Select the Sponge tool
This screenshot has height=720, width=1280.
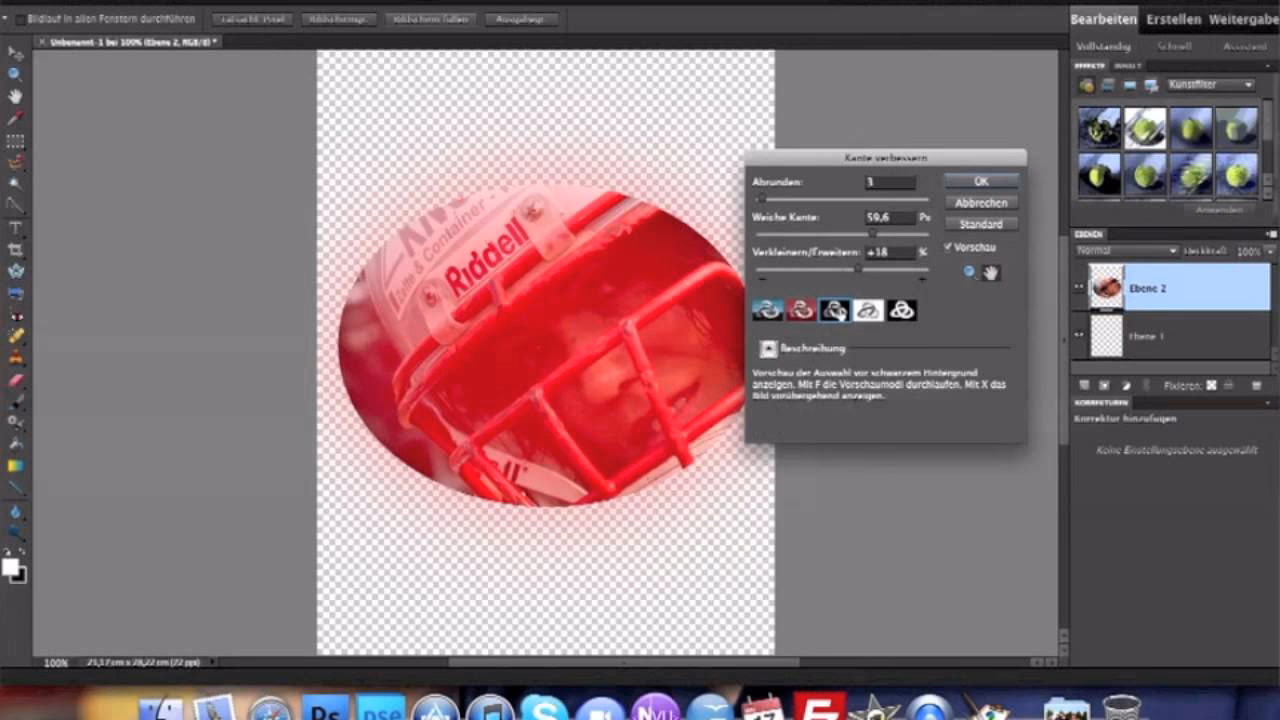15,532
